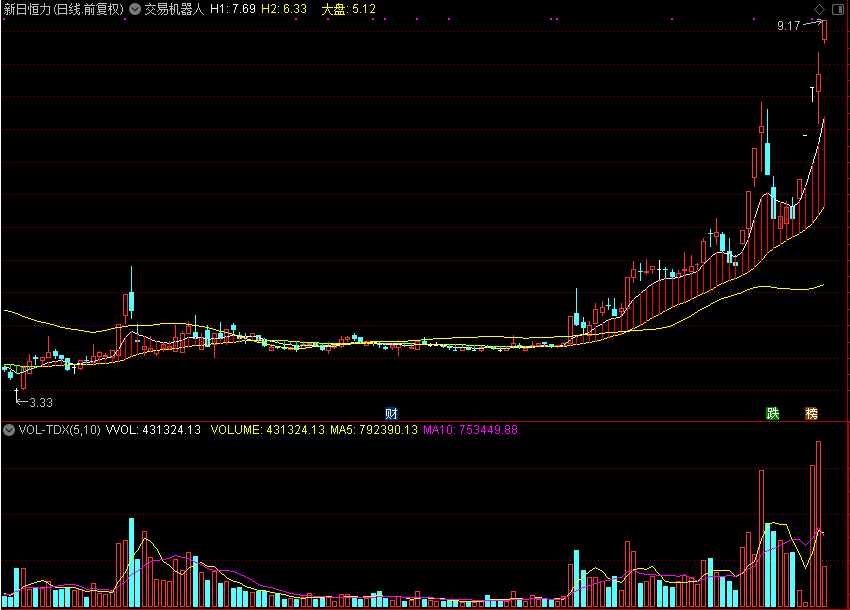Image resolution: width=850 pixels, height=610 pixels.
Task: Click the orange 榜 marker icon
Action: pos(811,414)
